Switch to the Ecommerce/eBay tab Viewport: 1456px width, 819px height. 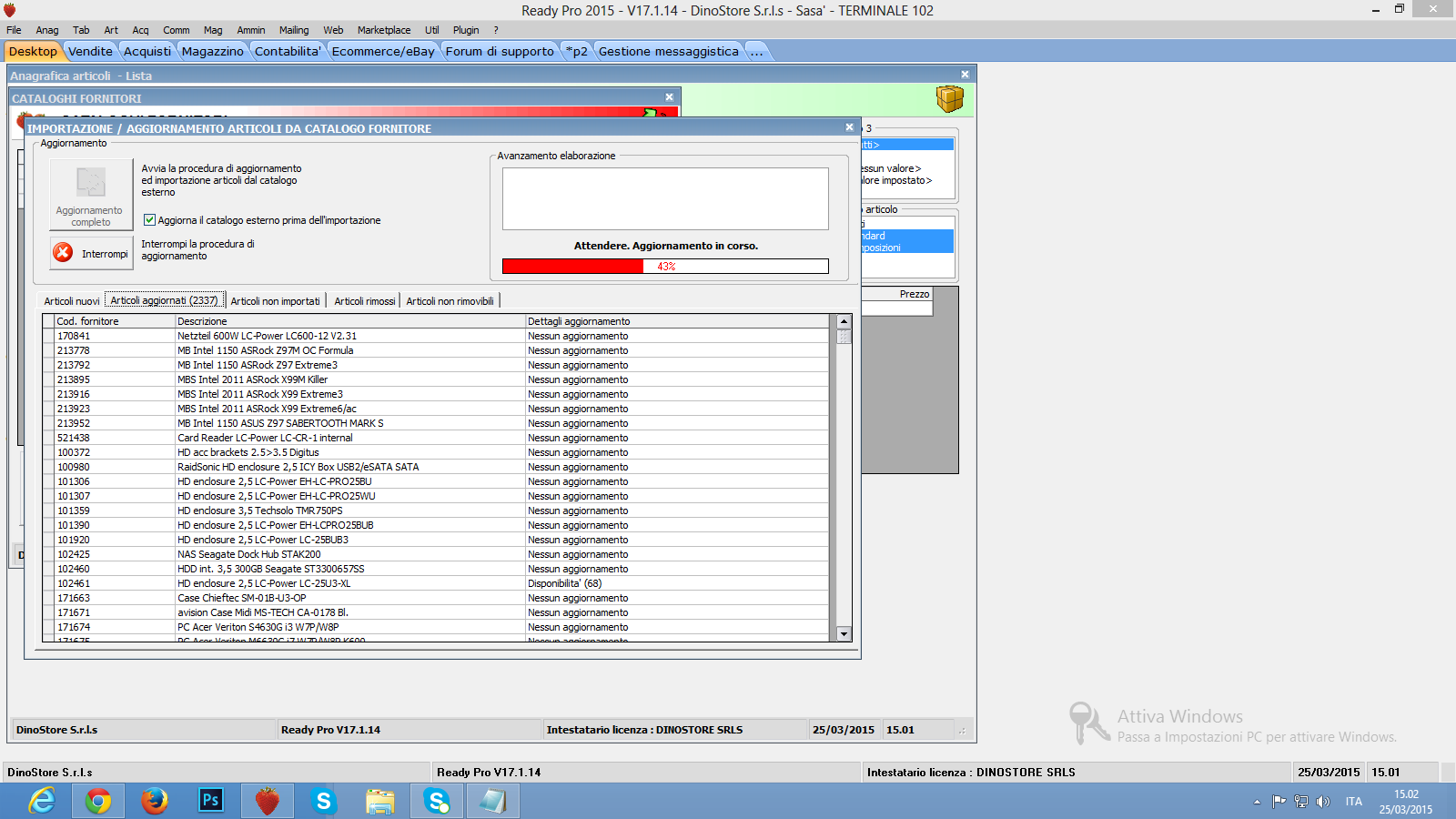[383, 51]
